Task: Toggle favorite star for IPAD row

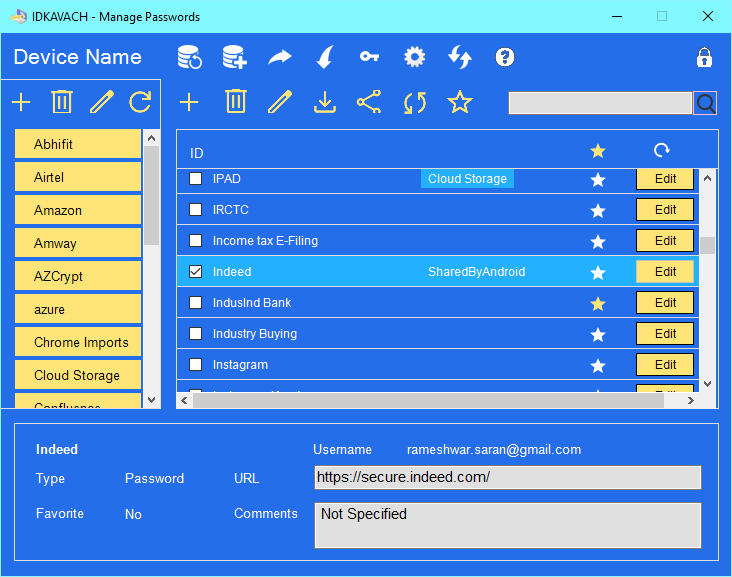Action: (598, 180)
